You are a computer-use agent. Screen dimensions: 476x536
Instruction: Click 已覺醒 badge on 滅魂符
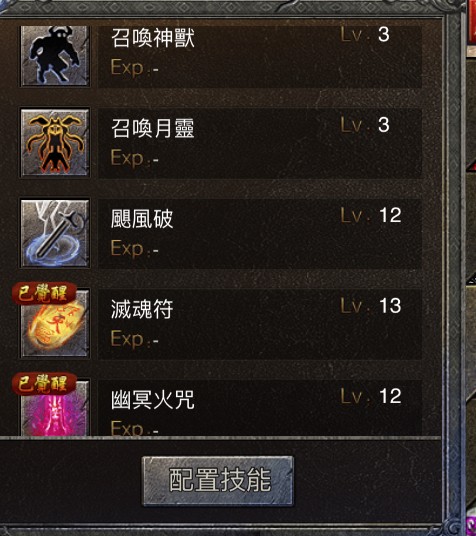[x=43, y=293]
